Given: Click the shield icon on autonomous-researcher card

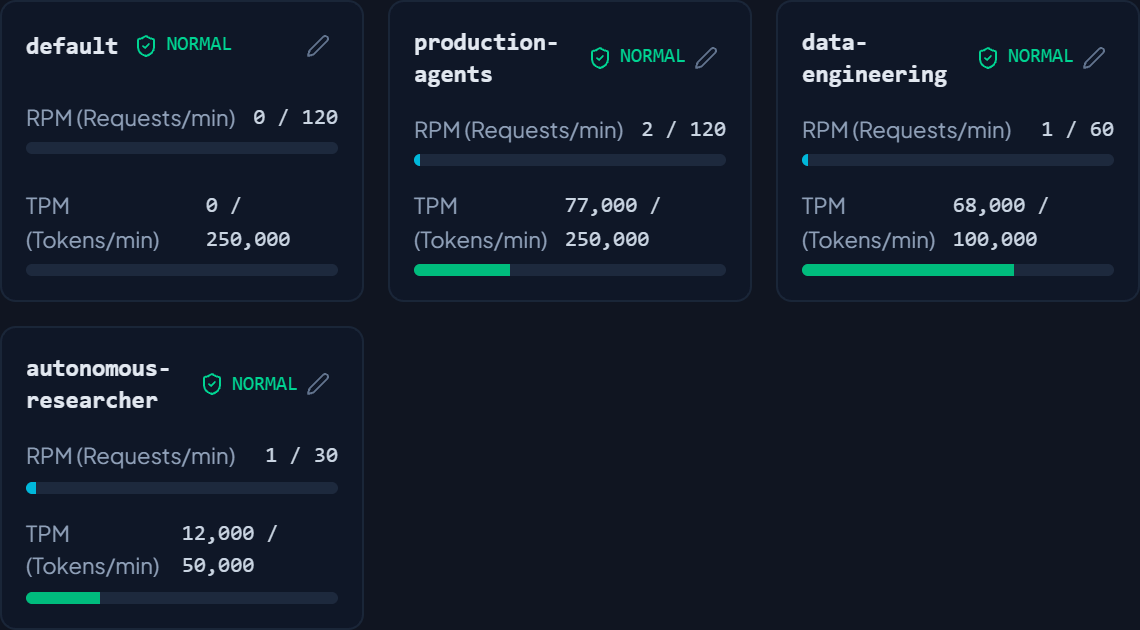Looking at the screenshot, I should click(212, 384).
